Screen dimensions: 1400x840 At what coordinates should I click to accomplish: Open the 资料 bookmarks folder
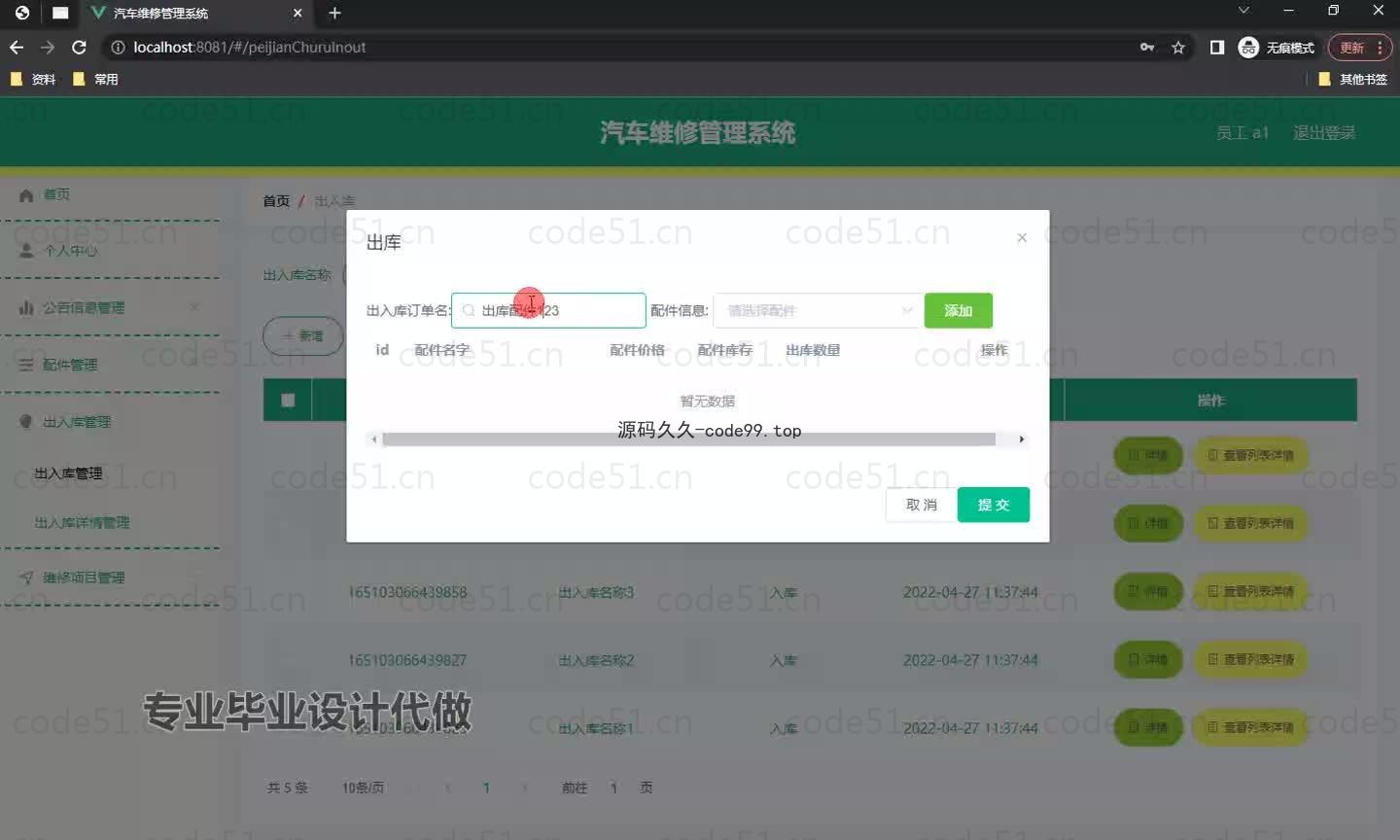33,79
